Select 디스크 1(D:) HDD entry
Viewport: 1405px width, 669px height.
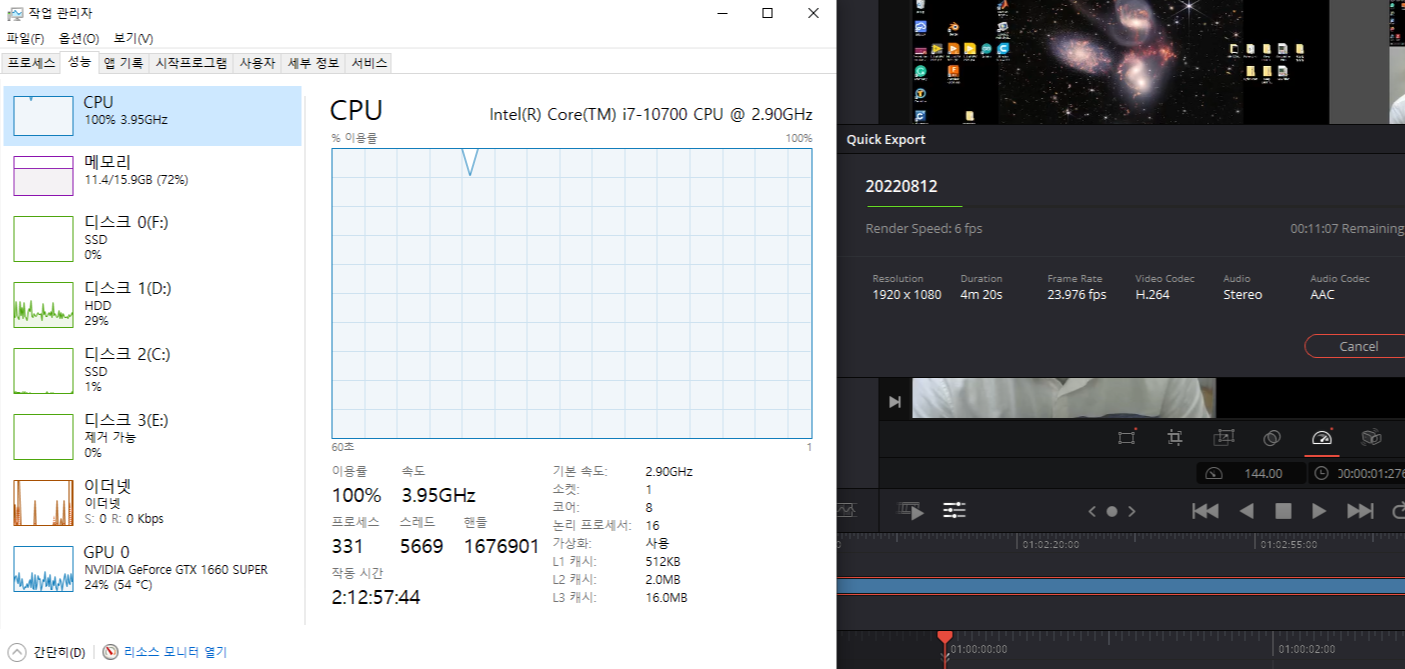tap(152, 304)
